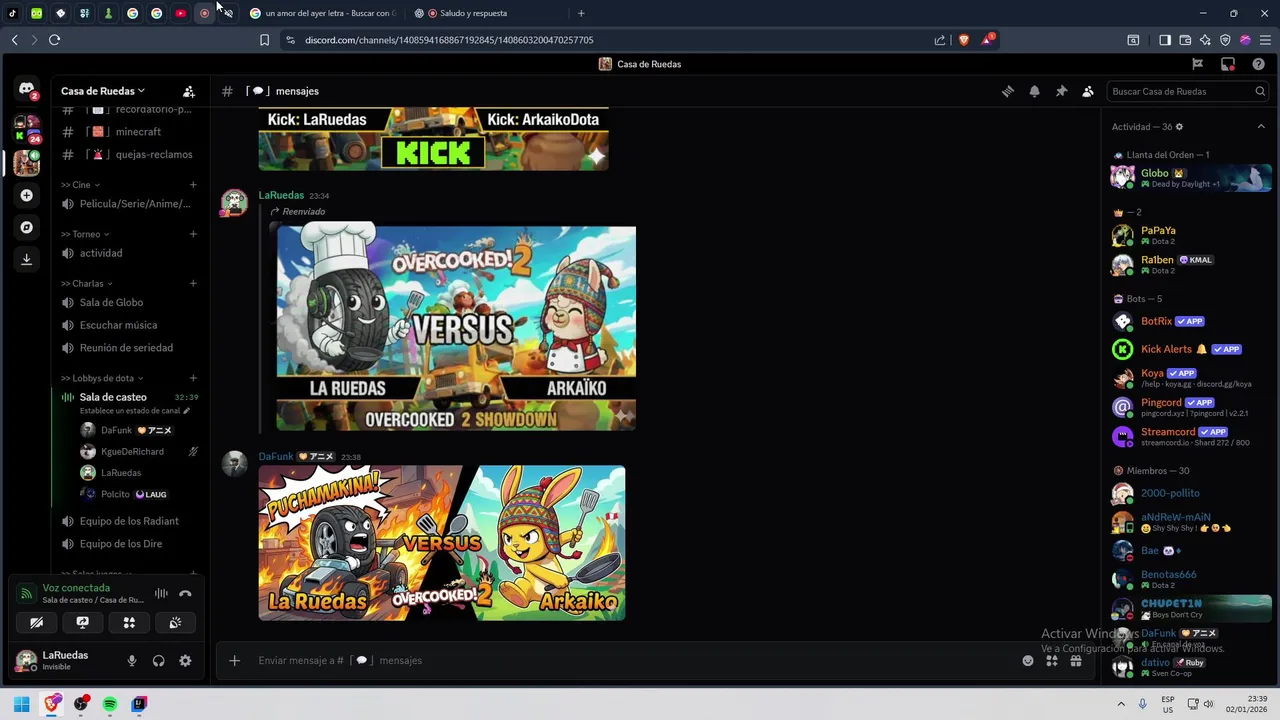Screen dimensions: 1280x720
Task: Toggle member list visibility icon
Action: (x=1088, y=91)
